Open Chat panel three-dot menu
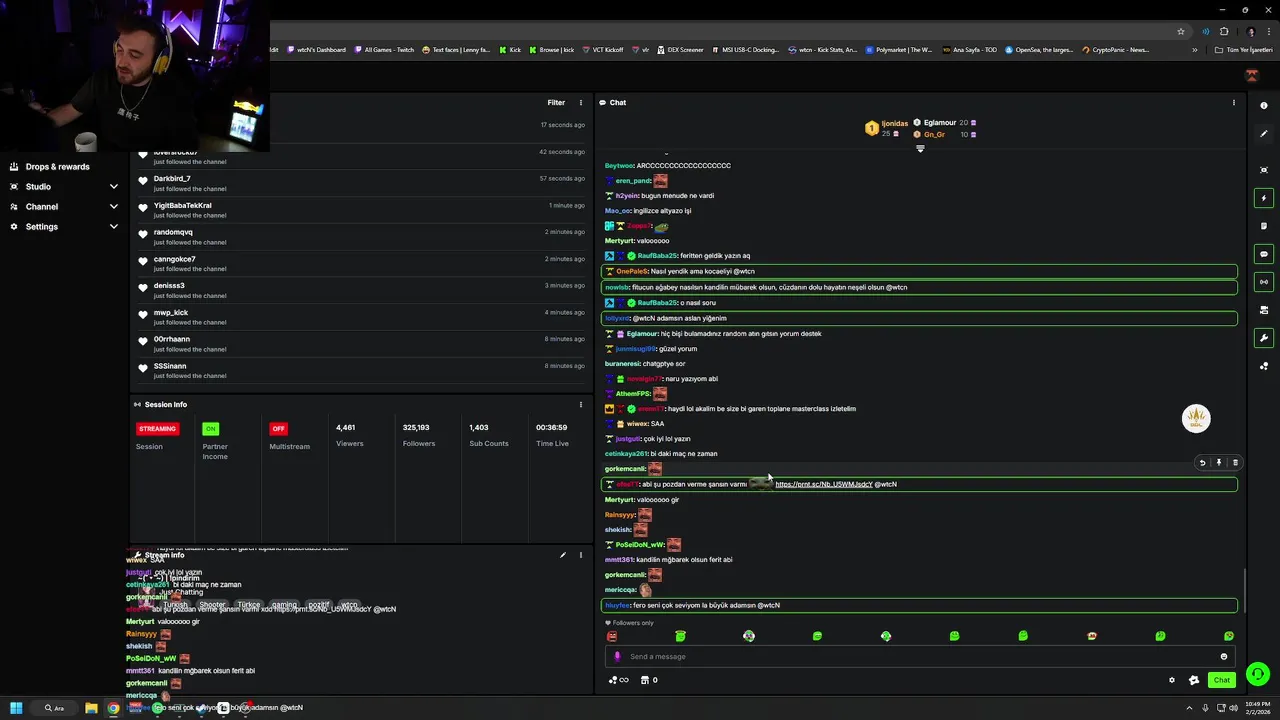The width and height of the screenshot is (1280, 720). pyautogui.click(x=1233, y=102)
